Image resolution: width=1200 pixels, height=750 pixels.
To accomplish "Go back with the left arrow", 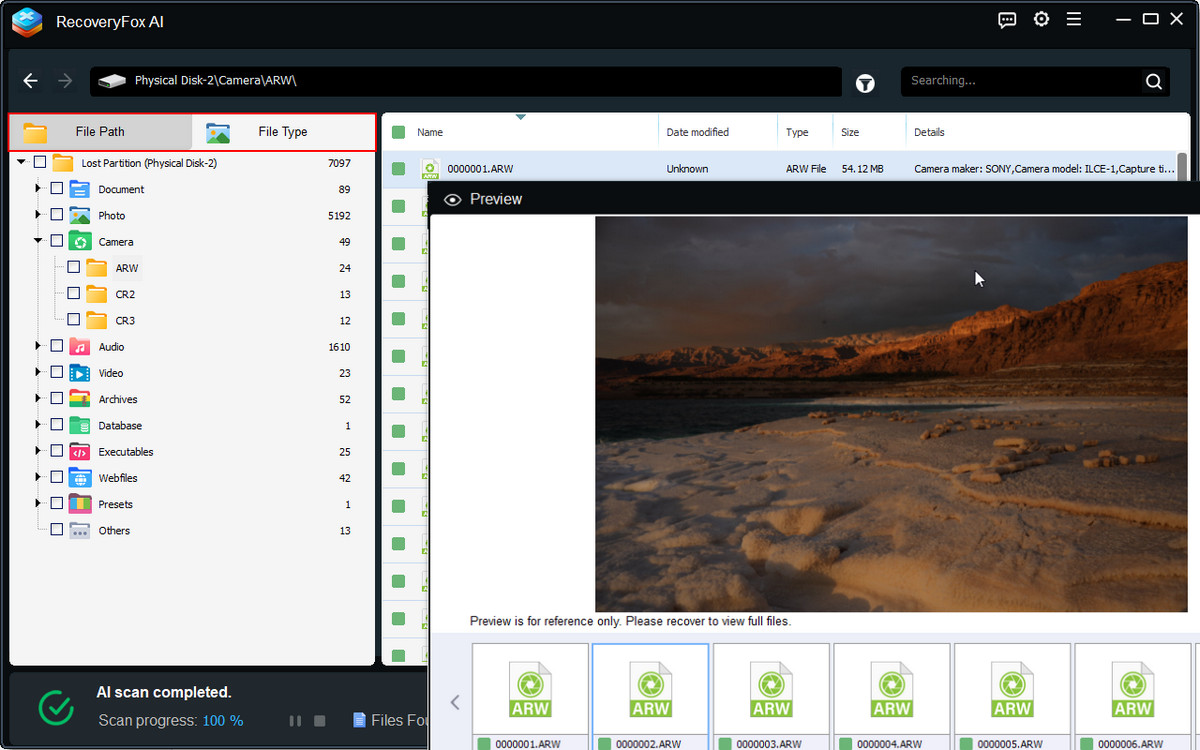I will (x=31, y=81).
